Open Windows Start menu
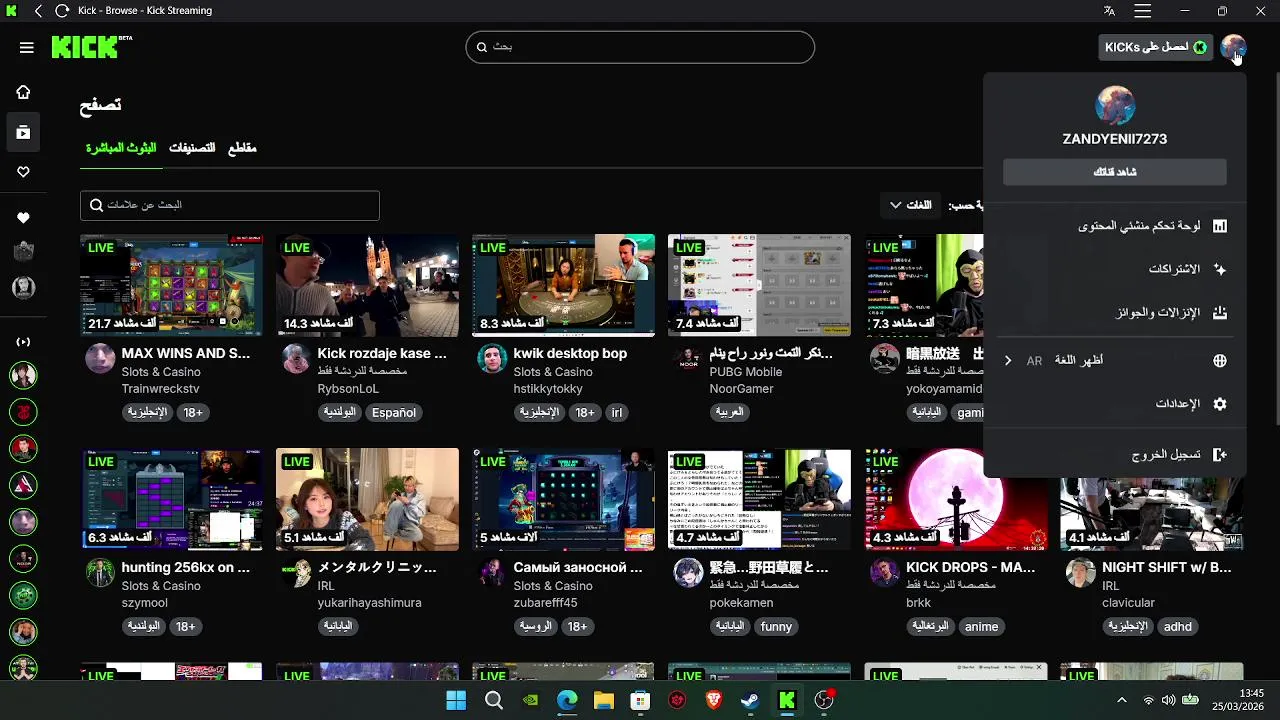The height and width of the screenshot is (720, 1280). [456, 700]
